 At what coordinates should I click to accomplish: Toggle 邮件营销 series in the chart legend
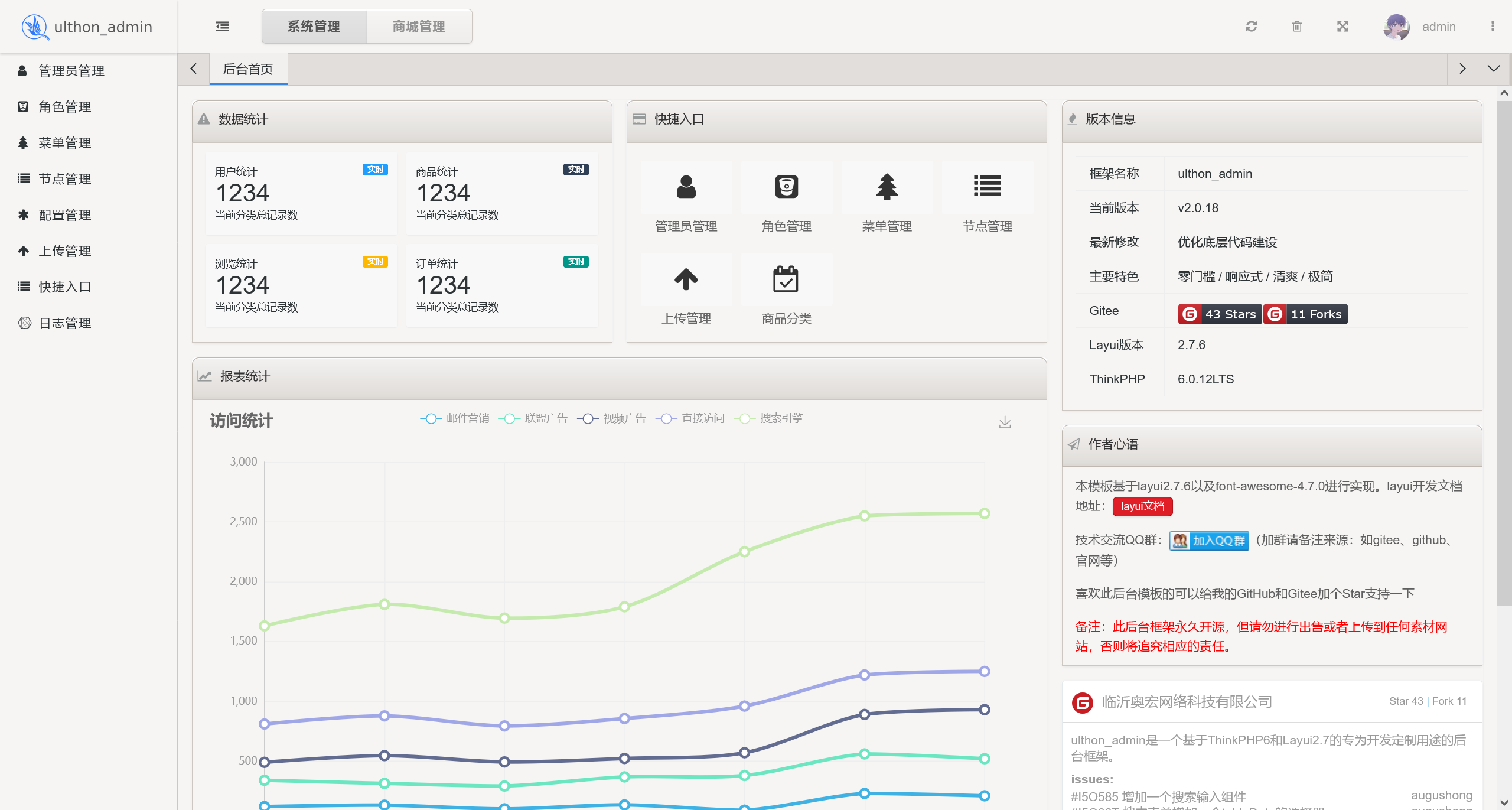(455, 418)
